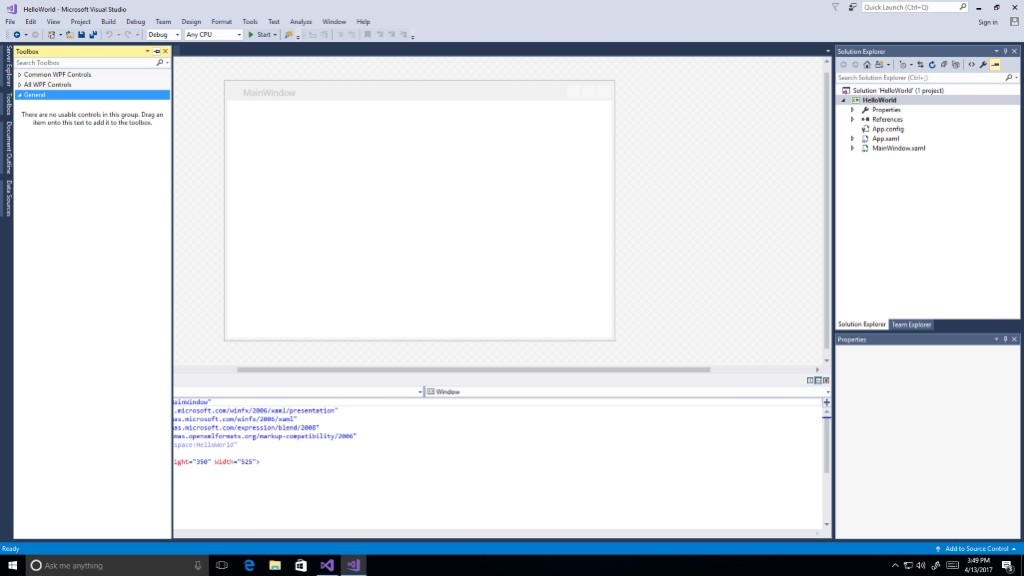Toggle the Toolbox auto-hide pin
The image size is (1024, 576).
click(x=157, y=51)
